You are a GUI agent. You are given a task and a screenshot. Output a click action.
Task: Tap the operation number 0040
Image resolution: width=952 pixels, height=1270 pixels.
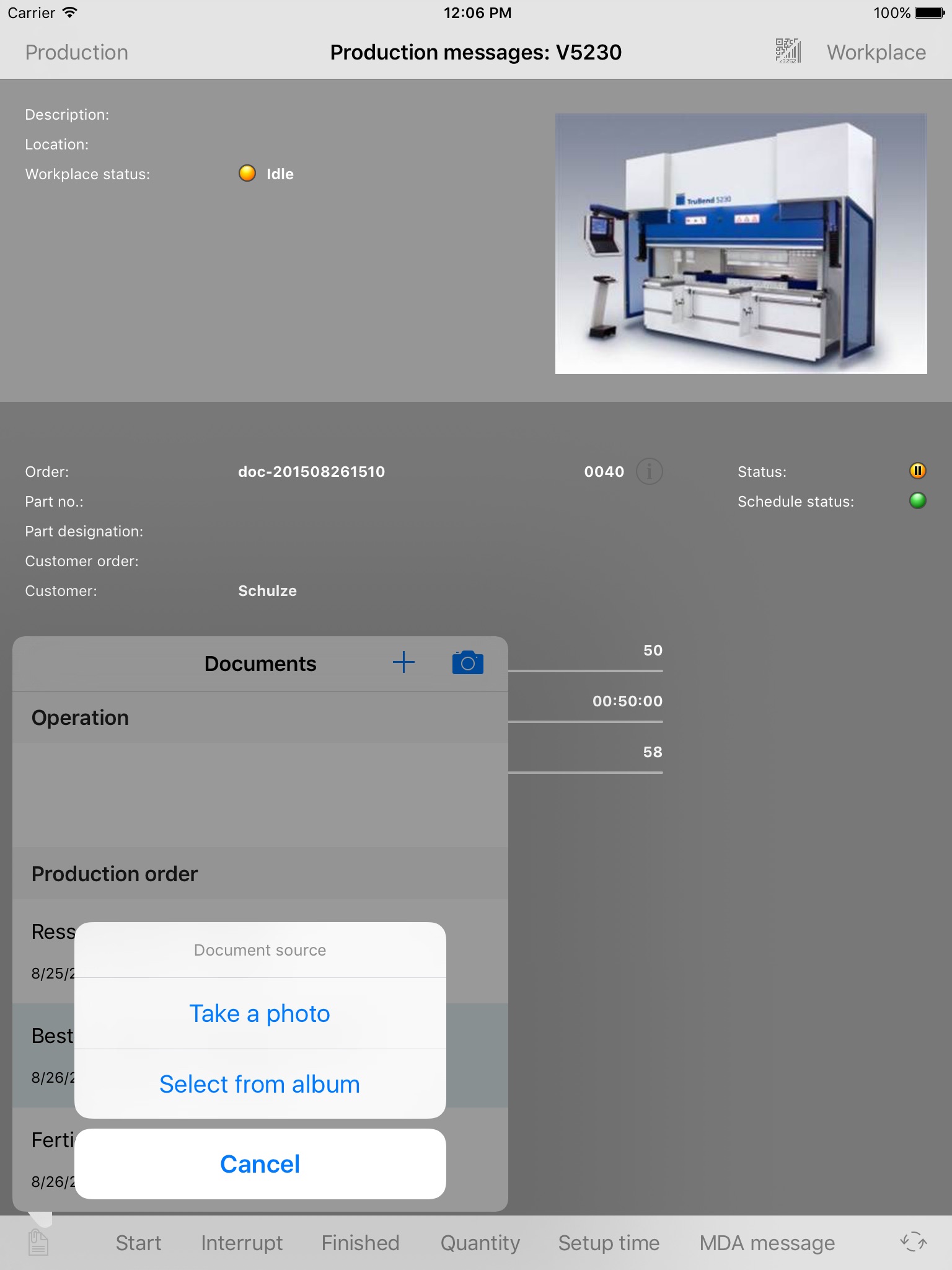pyautogui.click(x=604, y=472)
